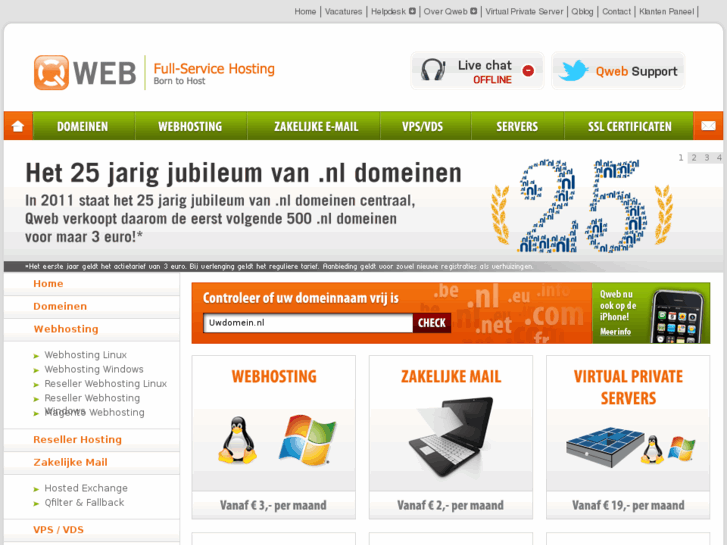Click the orange home icon in the navbar

tap(18, 126)
